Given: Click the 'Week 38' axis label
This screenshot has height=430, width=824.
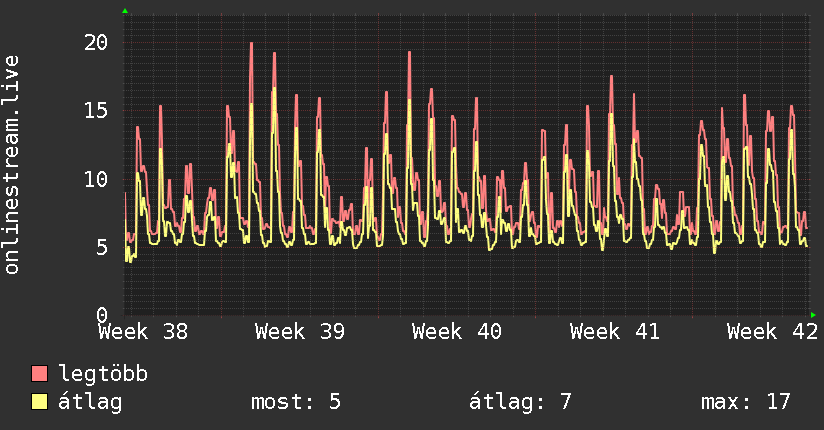Looking at the screenshot, I should coord(143,332).
